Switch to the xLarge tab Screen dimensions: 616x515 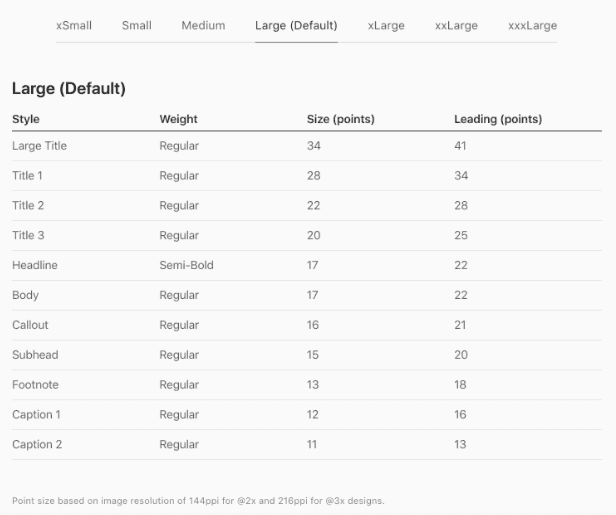[386, 26]
